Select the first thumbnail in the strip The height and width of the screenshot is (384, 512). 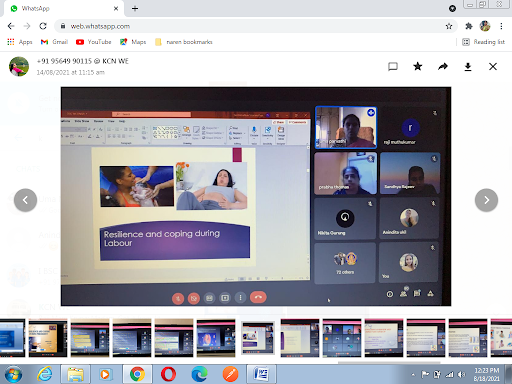pyautogui.click(x=12, y=338)
